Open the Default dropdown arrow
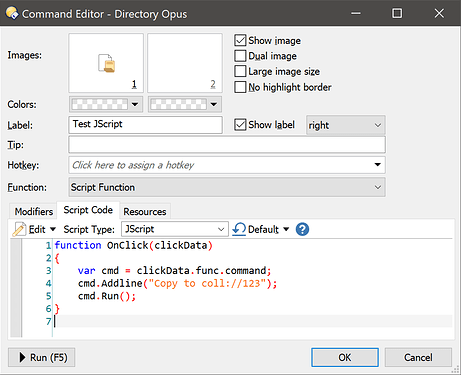This screenshot has height=375, width=461. click(x=286, y=229)
